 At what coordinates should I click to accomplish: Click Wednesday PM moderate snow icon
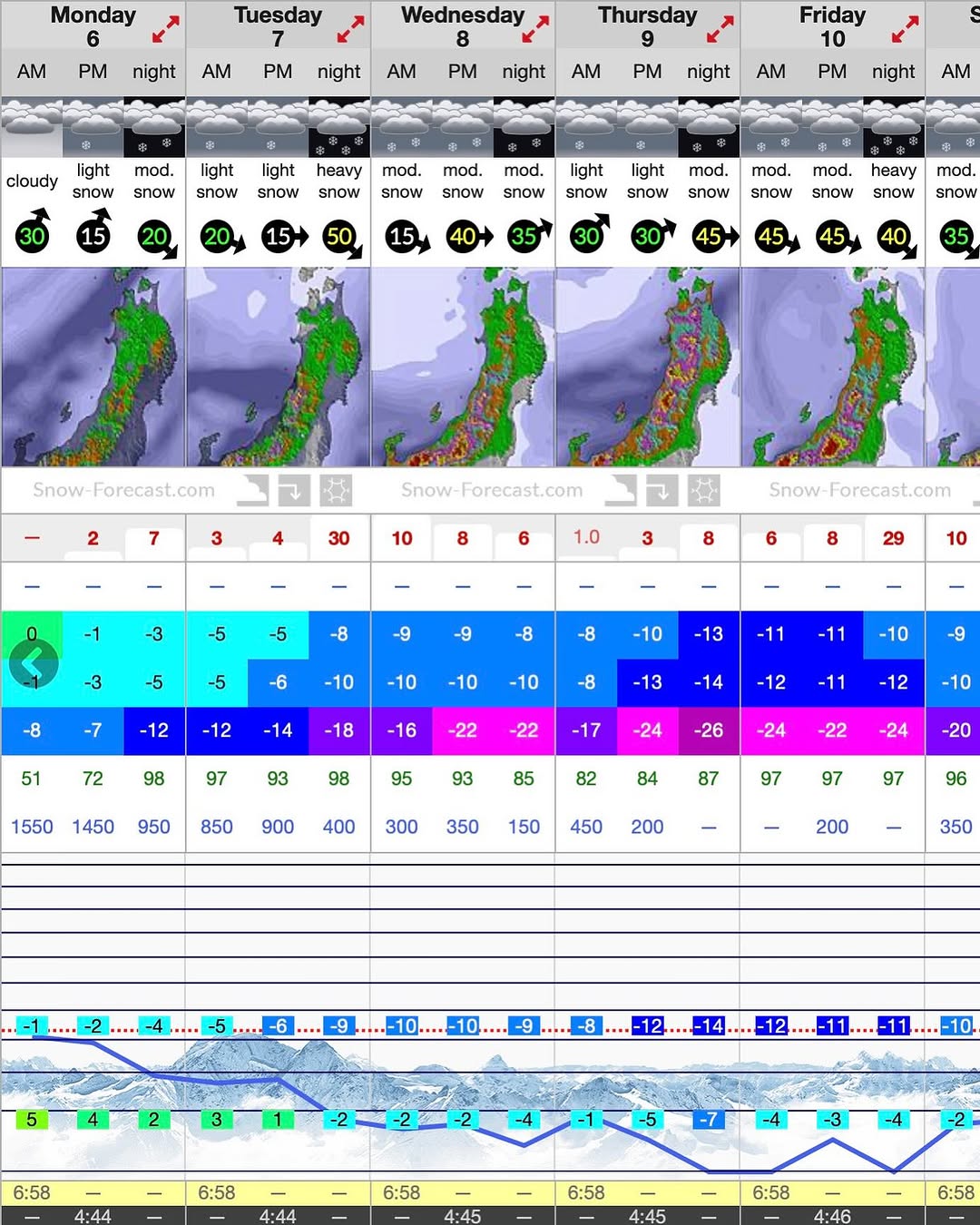click(463, 127)
